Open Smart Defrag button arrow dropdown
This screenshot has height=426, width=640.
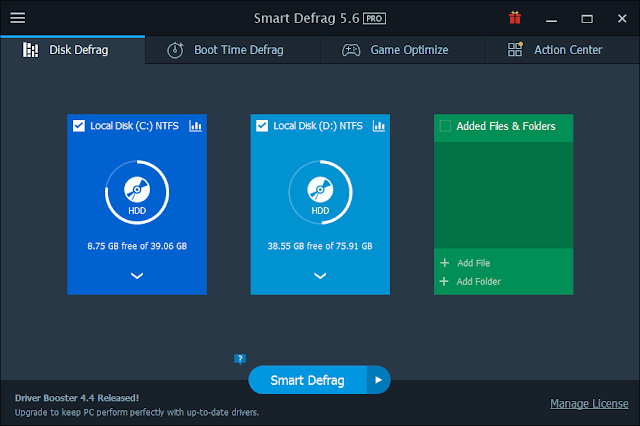[378, 380]
